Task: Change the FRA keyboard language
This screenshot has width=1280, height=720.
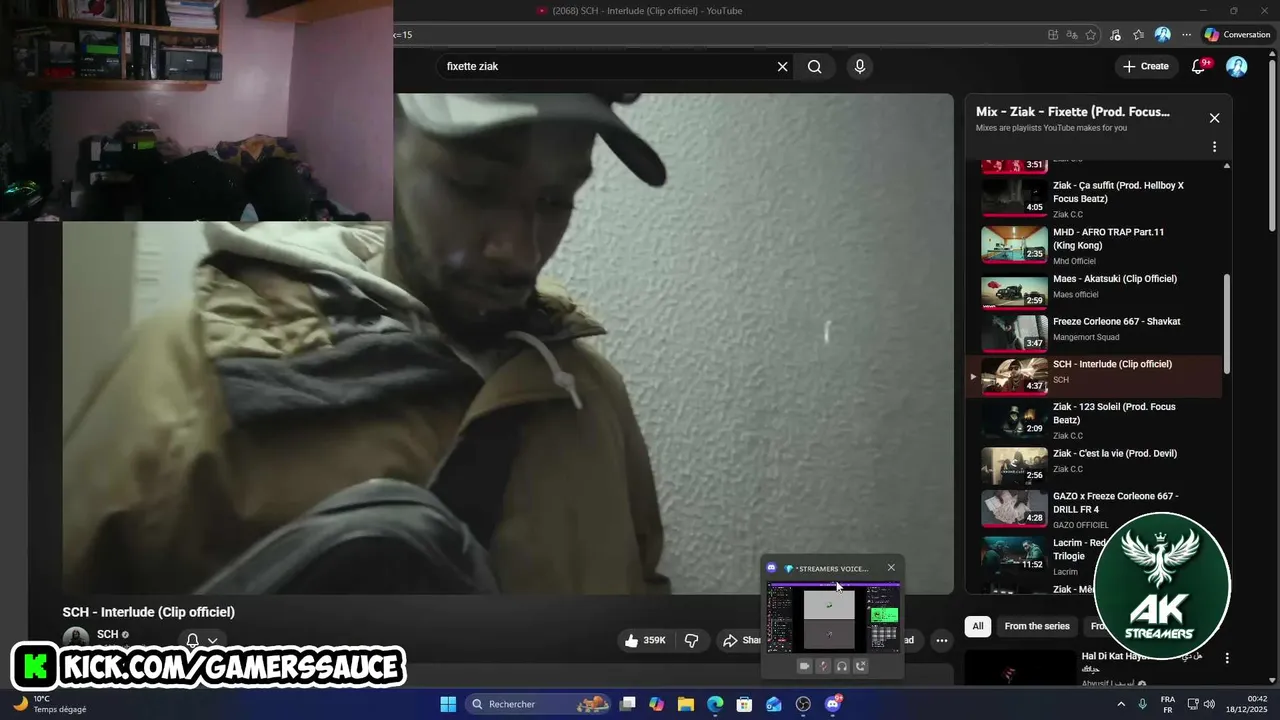Action: pos(1167,704)
